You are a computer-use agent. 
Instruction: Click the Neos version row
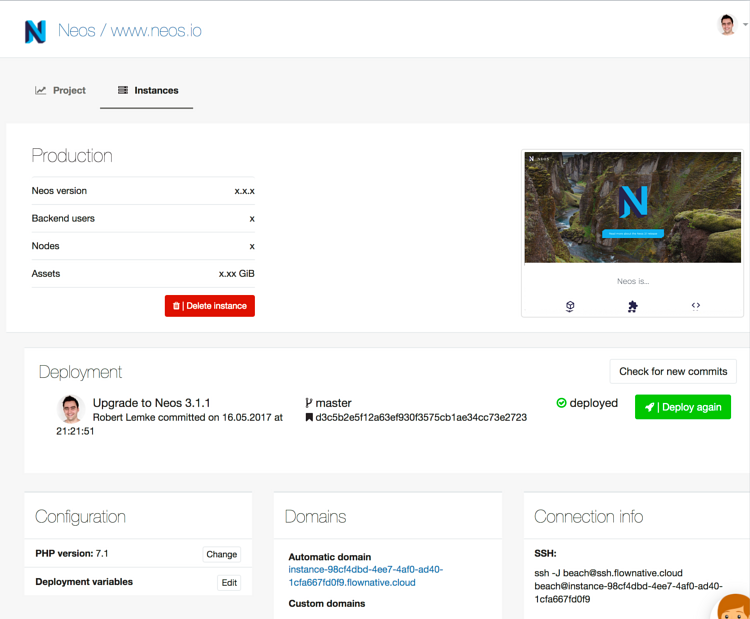[143, 191]
